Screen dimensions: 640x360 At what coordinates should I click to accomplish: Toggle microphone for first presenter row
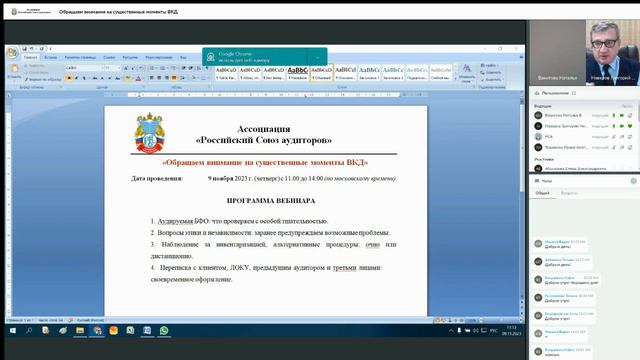613,116
